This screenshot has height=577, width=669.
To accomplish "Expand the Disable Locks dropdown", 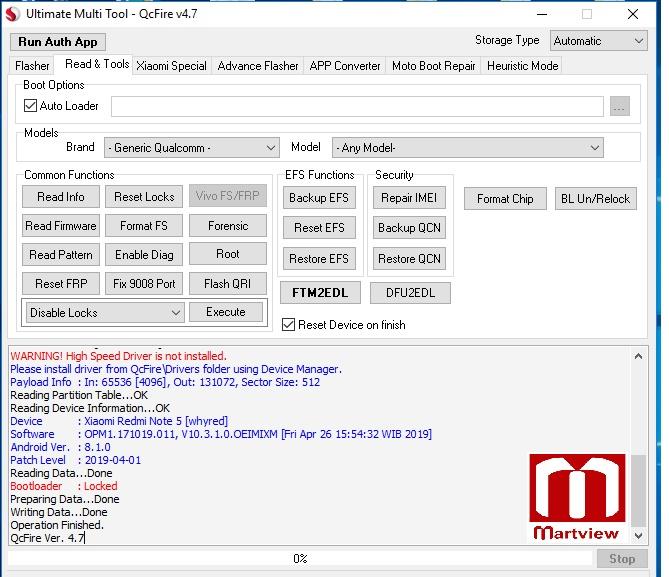I will [105, 313].
